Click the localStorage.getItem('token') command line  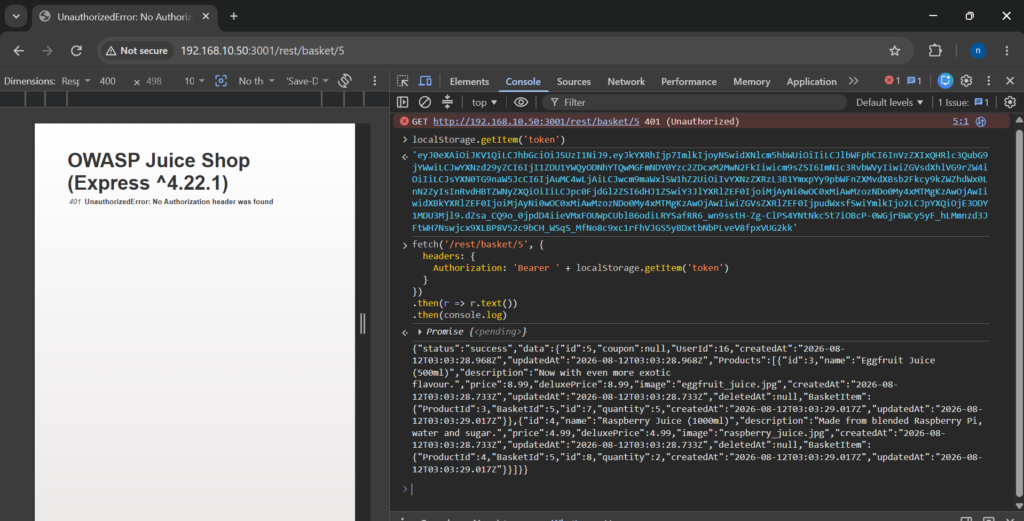(x=488, y=140)
